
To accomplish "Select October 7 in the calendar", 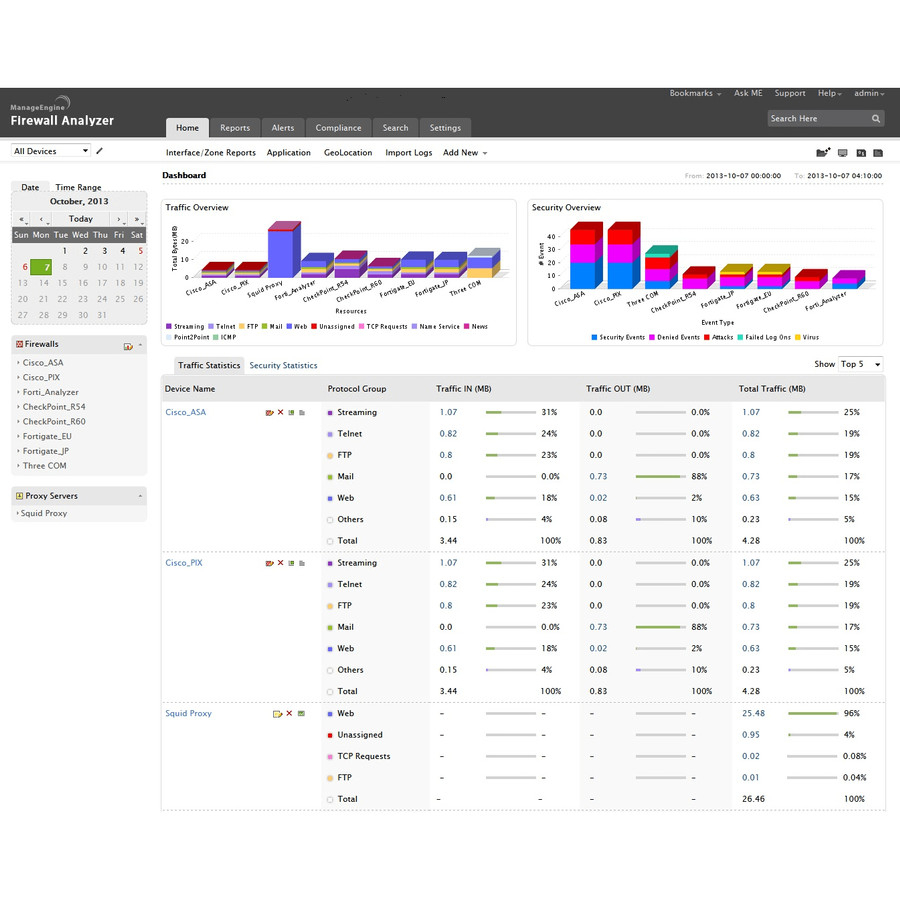I will coord(41,267).
